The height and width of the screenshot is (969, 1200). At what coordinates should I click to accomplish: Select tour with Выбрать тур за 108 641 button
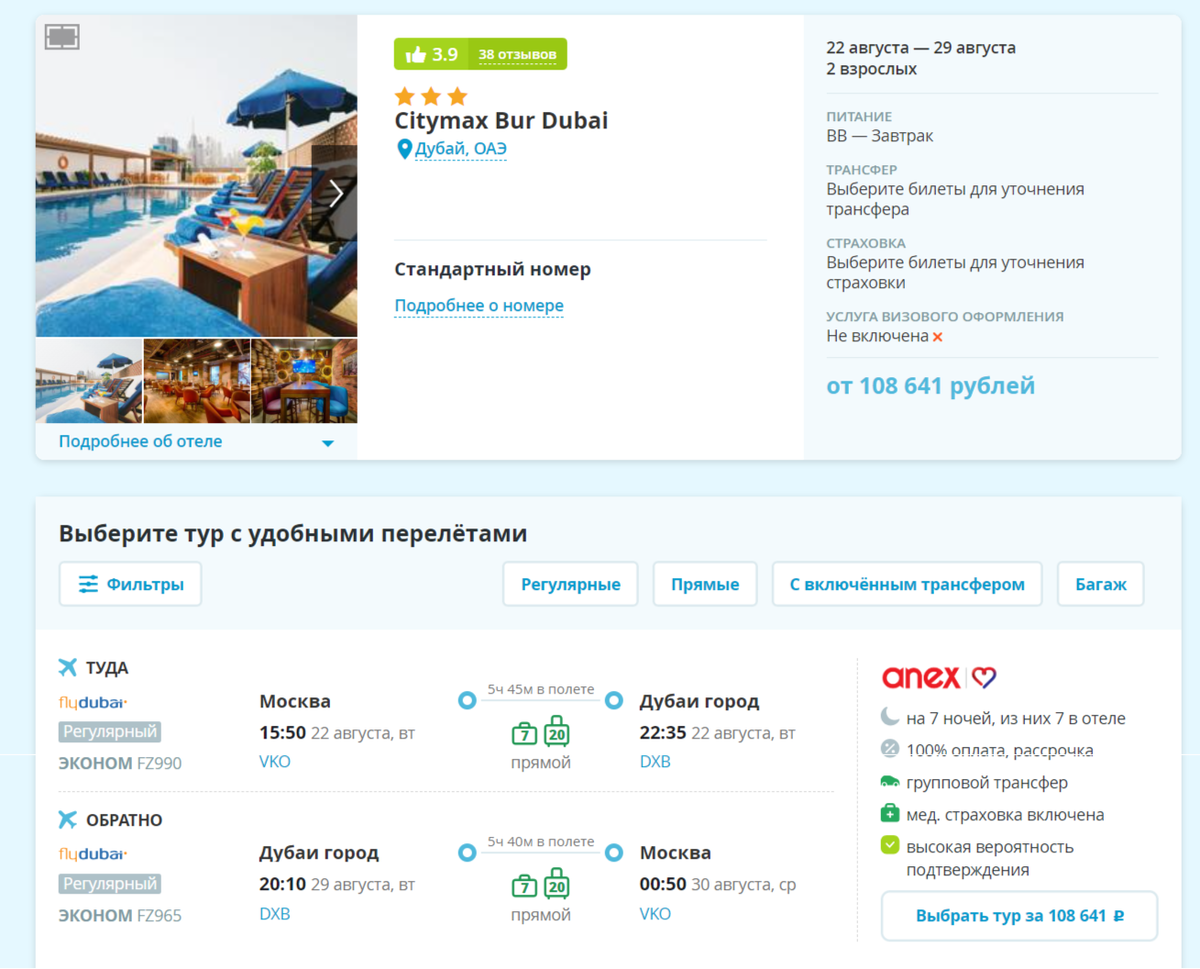[1019, 916]
